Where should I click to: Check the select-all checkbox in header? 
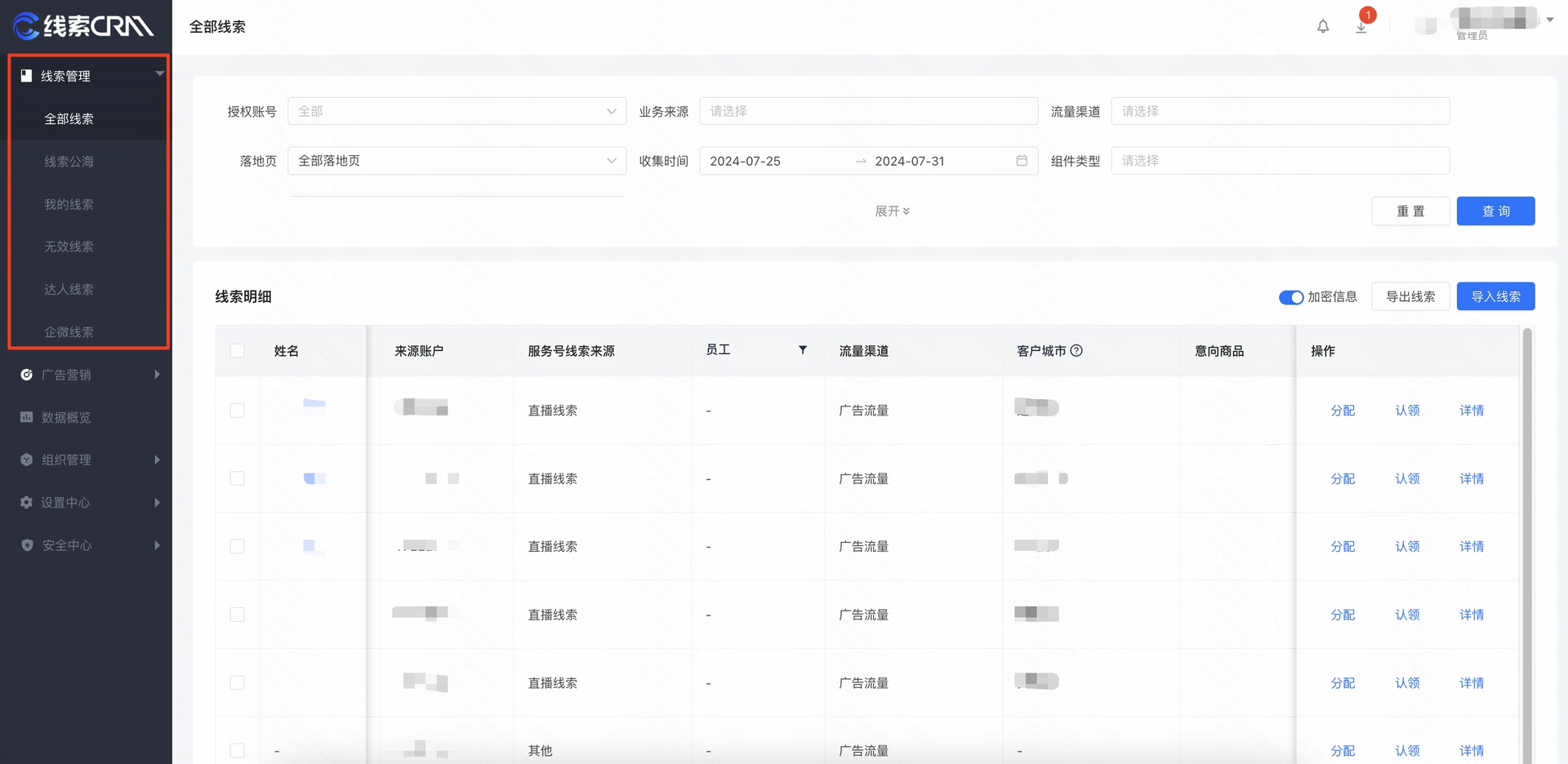(237, 350)
